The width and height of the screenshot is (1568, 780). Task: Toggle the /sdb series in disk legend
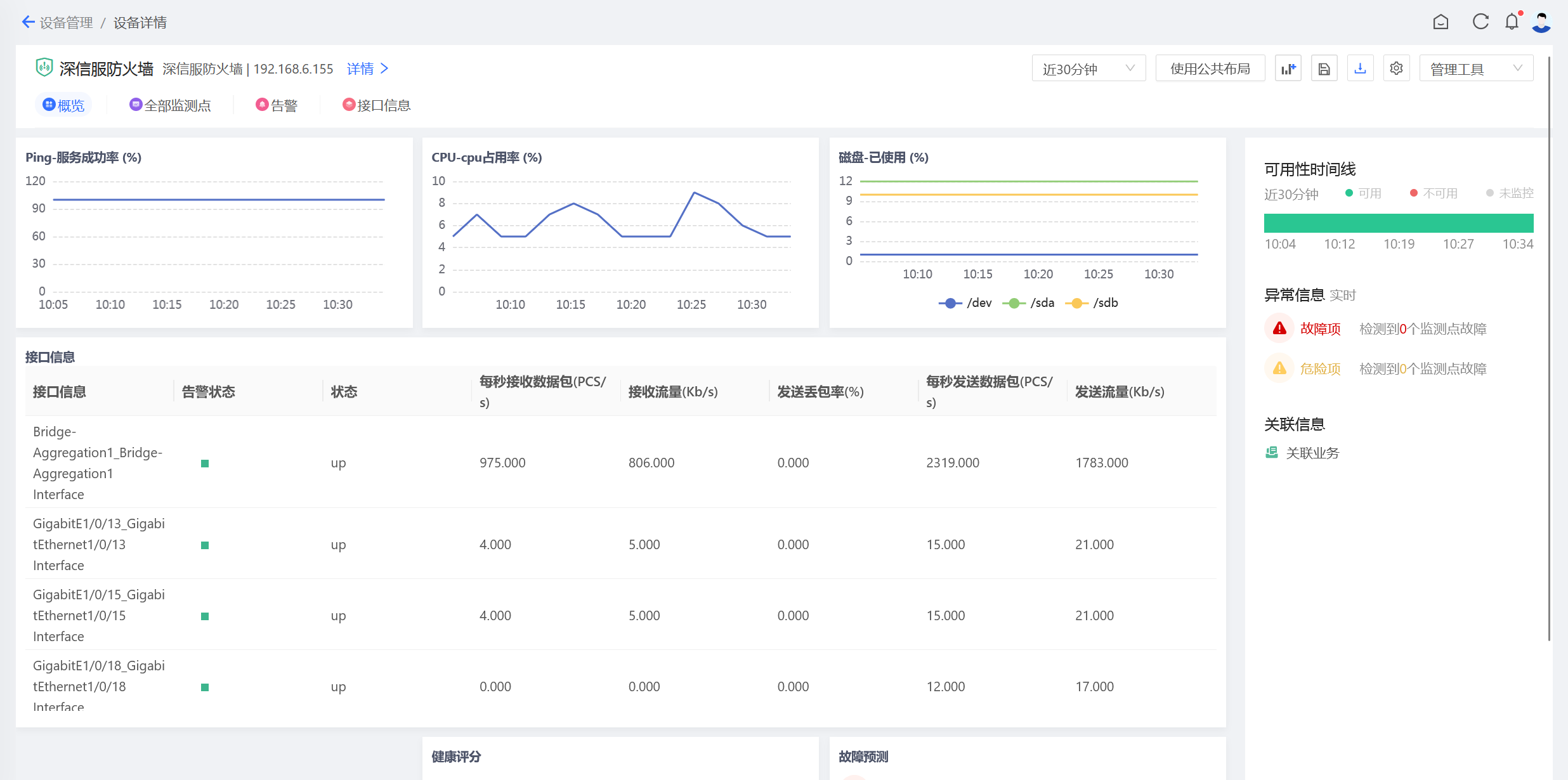1092,303
